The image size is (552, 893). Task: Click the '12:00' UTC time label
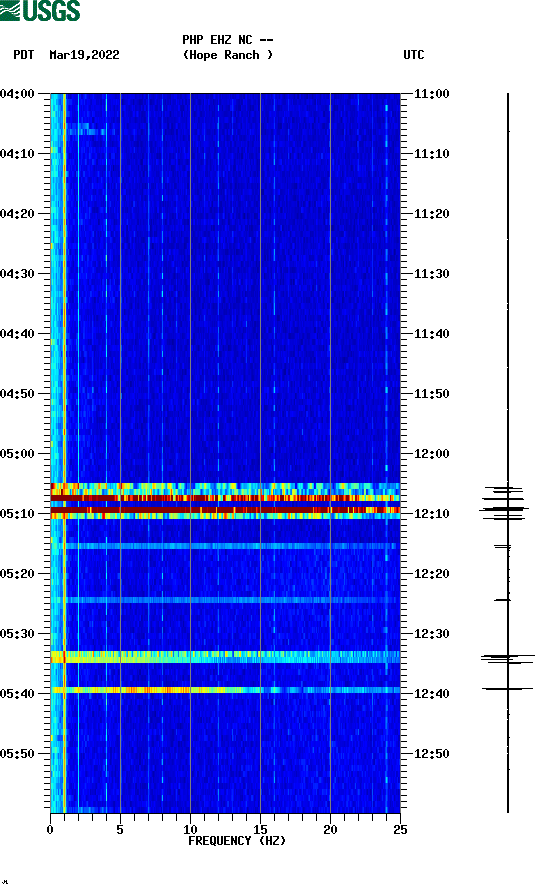pyautogui.click(x=431, y=453)
